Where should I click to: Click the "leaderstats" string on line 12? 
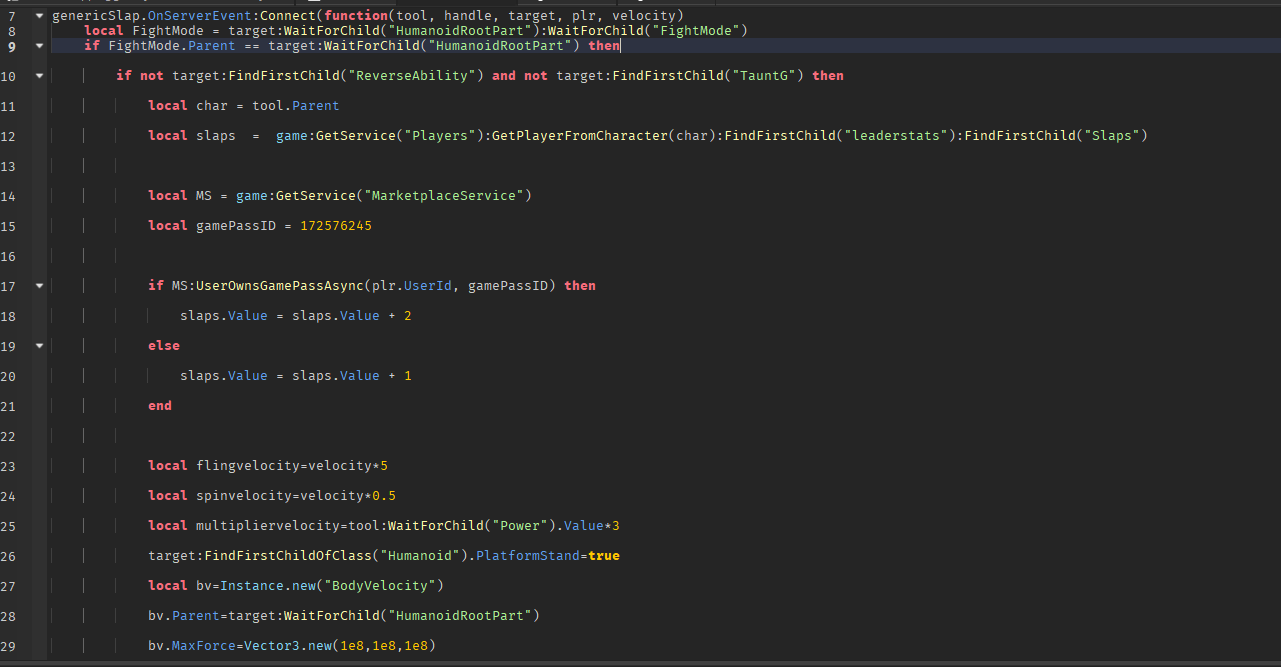click(x=892, y=136)
